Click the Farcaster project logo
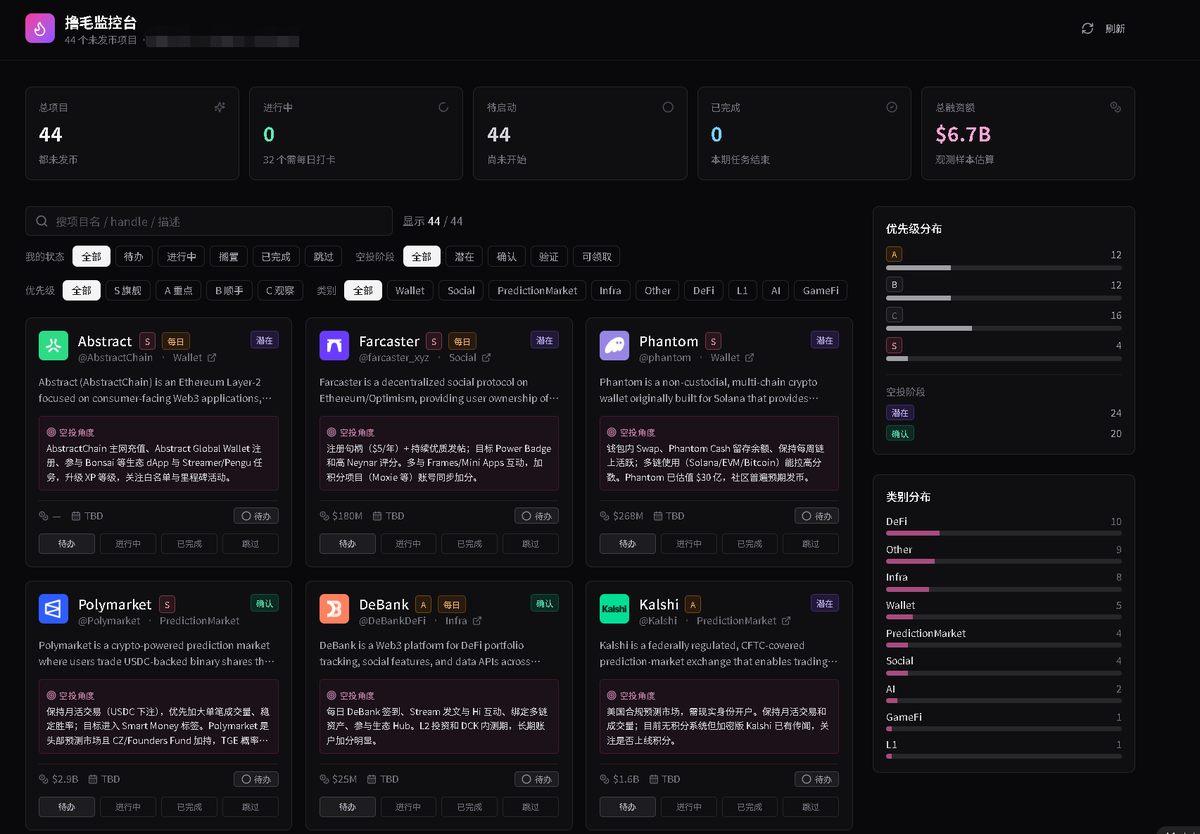The height and width of the screenshot is (834, 1200). point(334,346)
